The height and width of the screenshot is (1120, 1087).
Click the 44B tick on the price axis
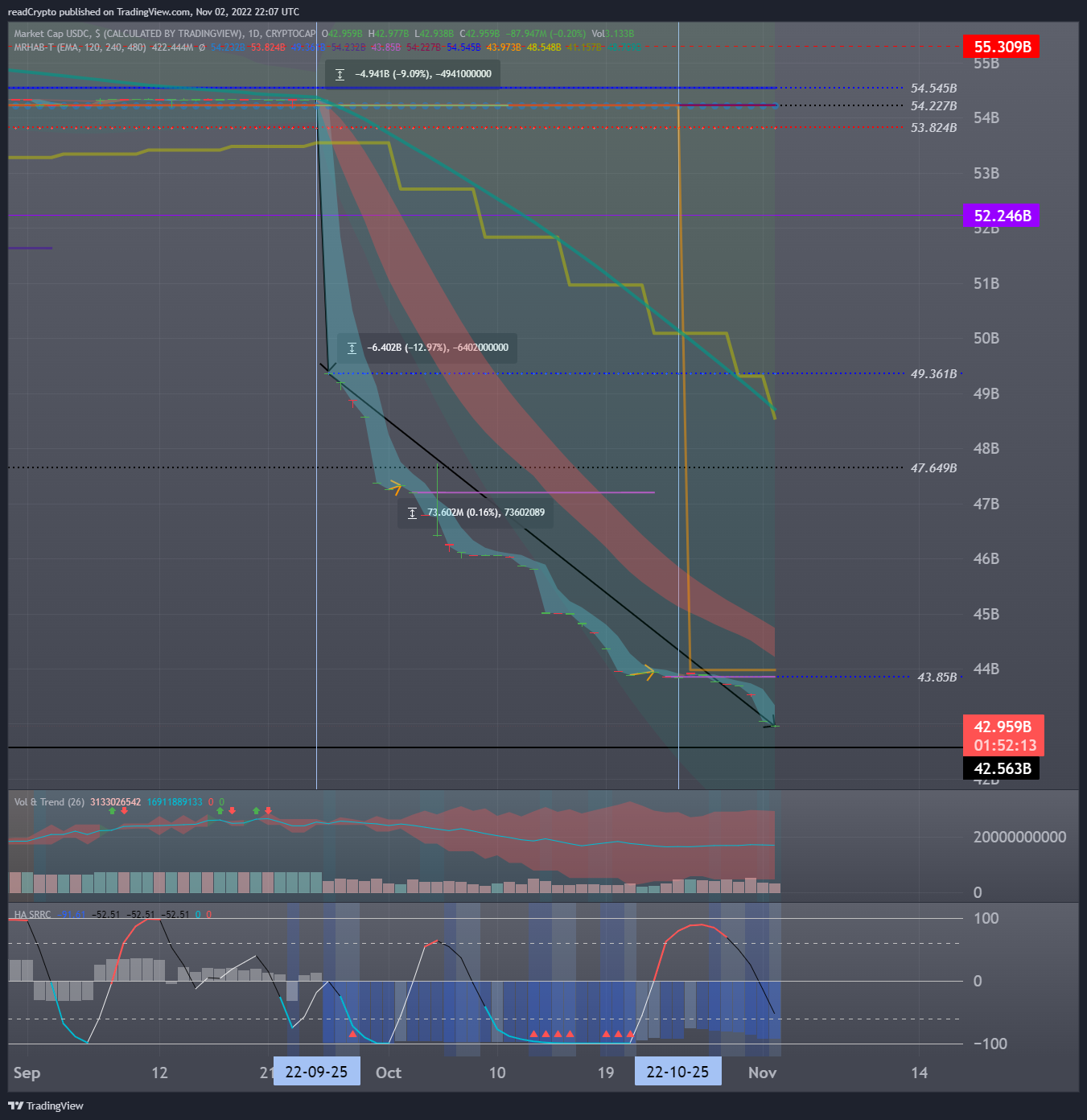986,669
